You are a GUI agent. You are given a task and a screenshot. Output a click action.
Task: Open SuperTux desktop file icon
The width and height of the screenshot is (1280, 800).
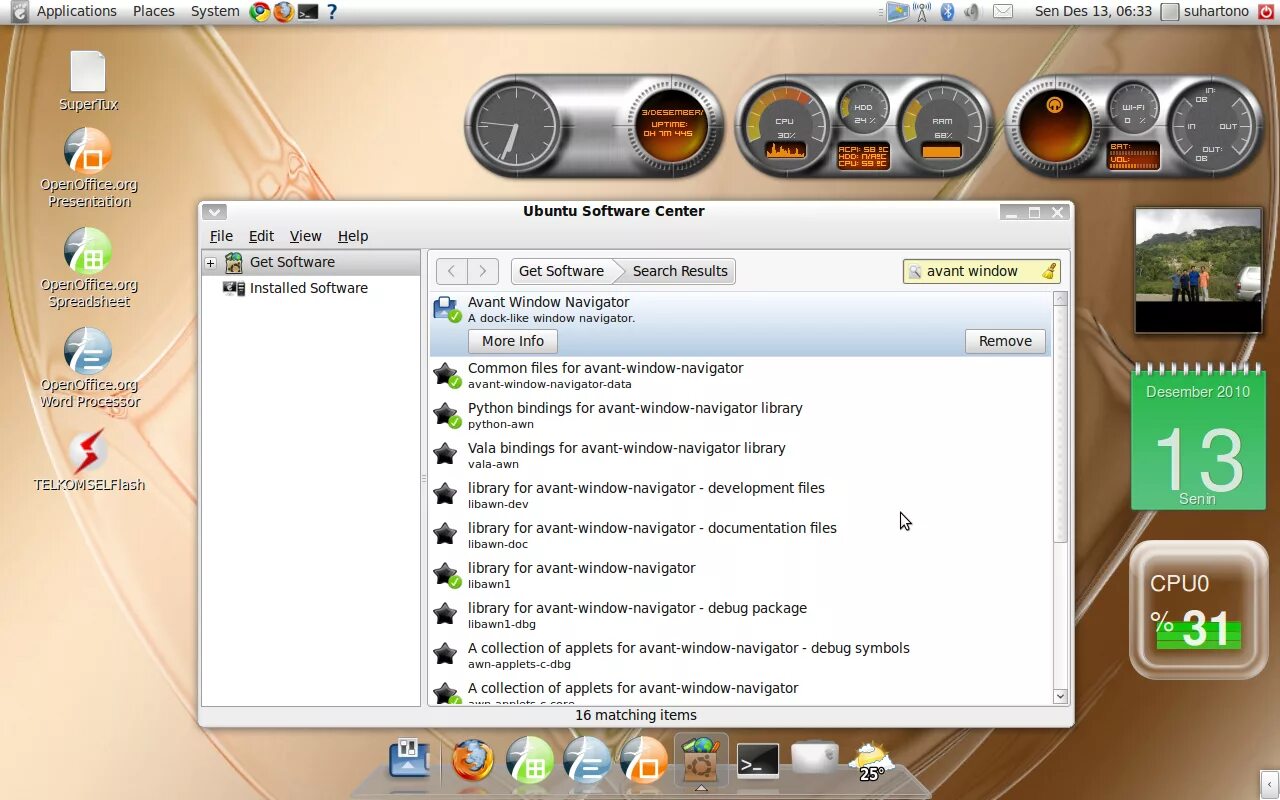(x=88, y=72)
